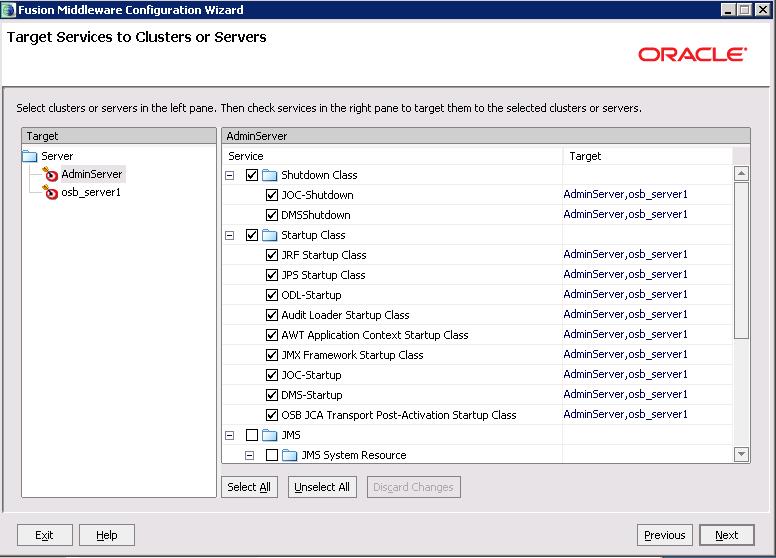Click the Server folder icon in Target tree
This screenshot has height=558, width=776.
tap(30, 156)
